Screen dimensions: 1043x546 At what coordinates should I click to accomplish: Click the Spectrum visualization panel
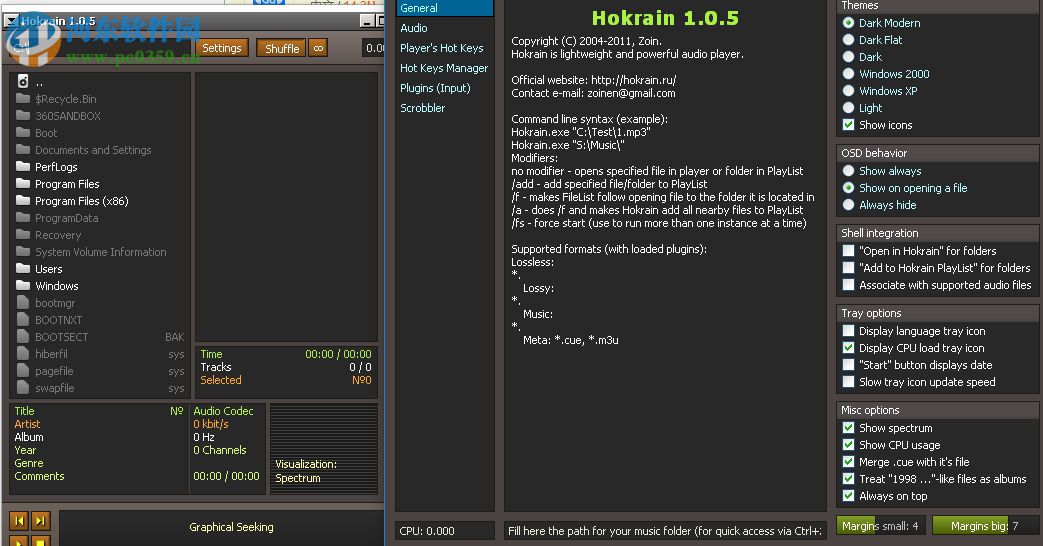[324, 449]
